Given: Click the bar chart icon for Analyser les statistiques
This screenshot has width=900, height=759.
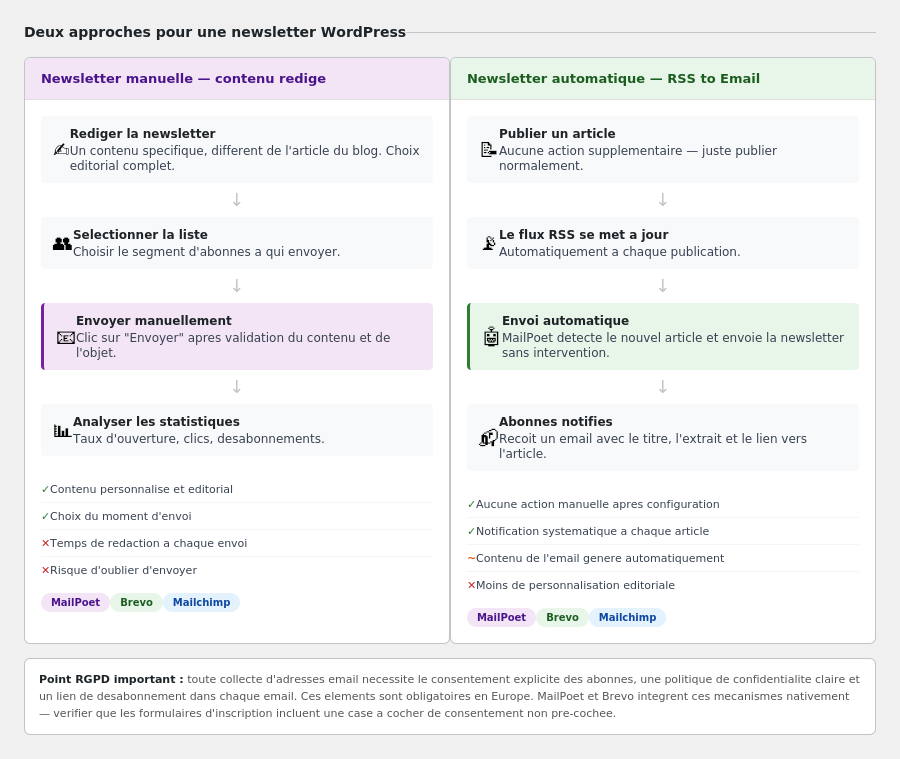Looking at the screenshot, I should 62,431.
